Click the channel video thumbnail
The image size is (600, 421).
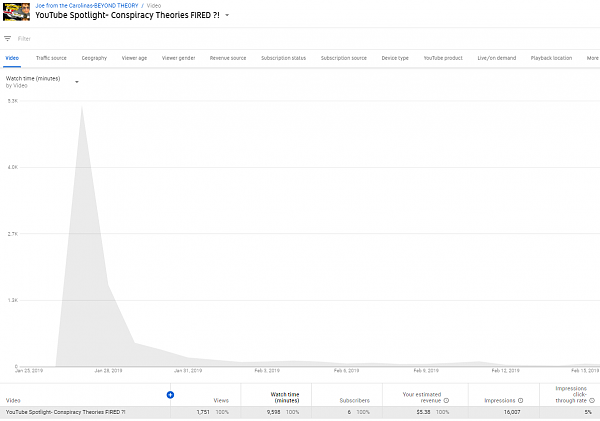tap(16, 11)
